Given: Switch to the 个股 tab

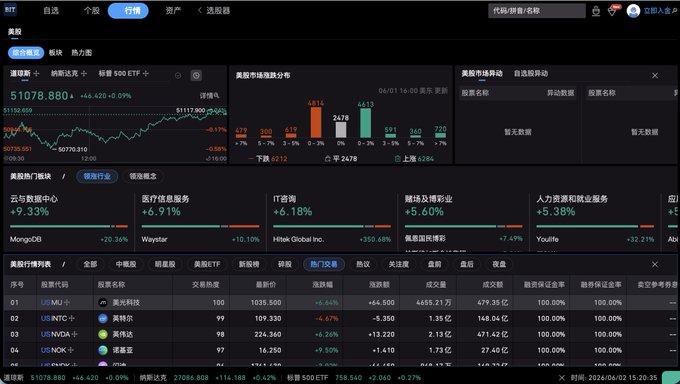Looking at the screenshot, I should coord(92,10).
